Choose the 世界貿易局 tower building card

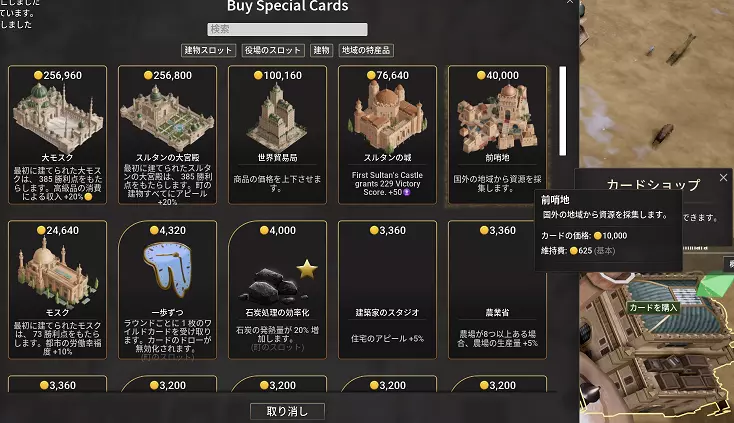pyautogui.click(x=278, y=135)
